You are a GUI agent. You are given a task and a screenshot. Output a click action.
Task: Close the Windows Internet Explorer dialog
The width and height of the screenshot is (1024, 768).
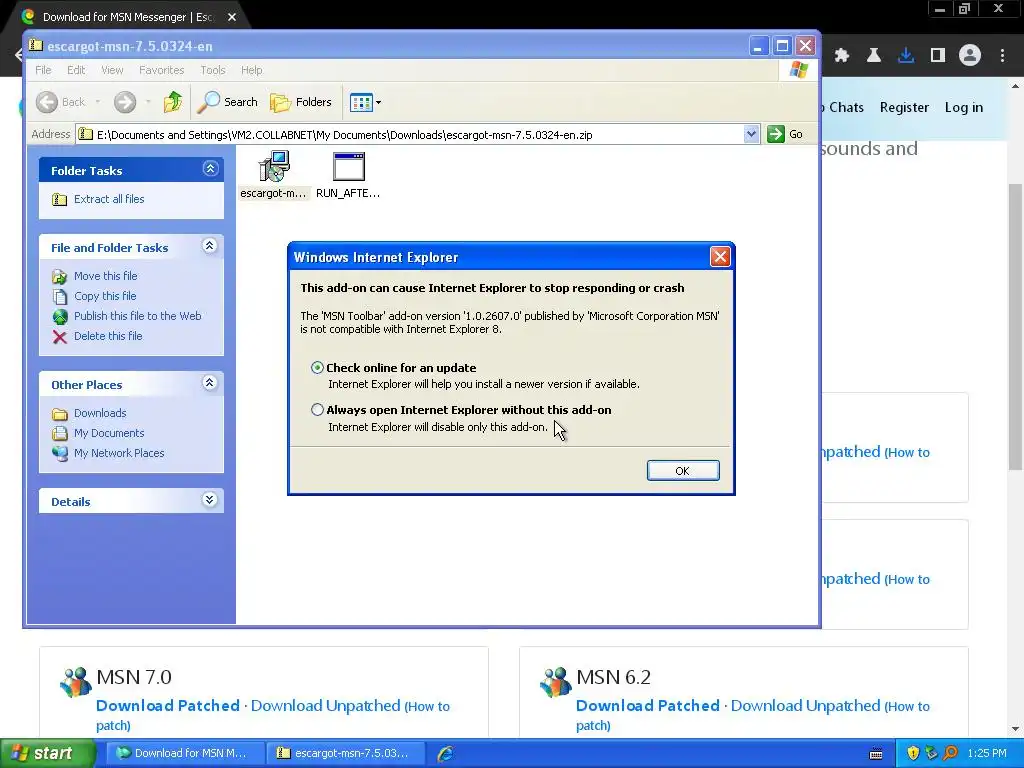[x=720, y=257]
